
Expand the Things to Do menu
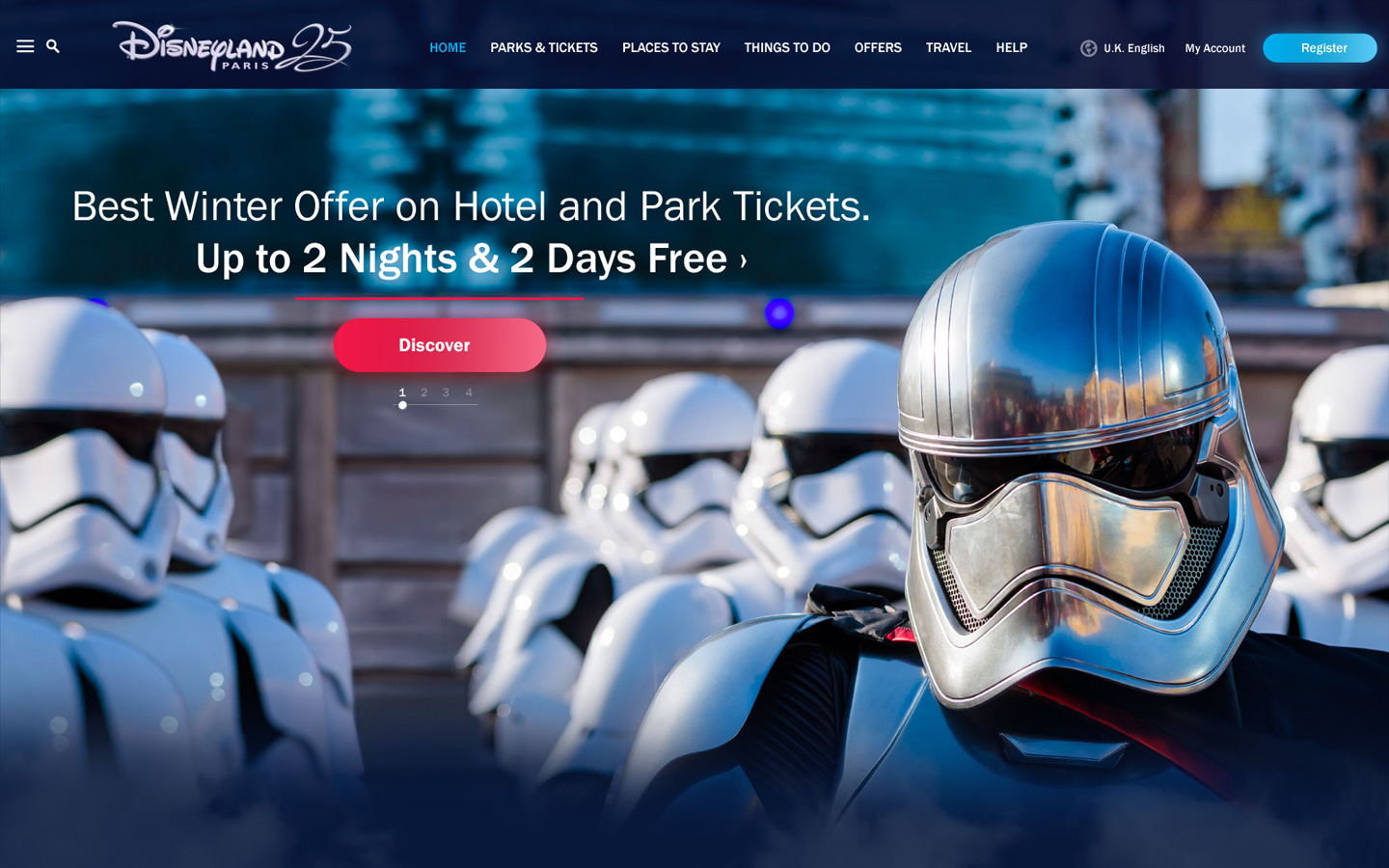[787, 47]
